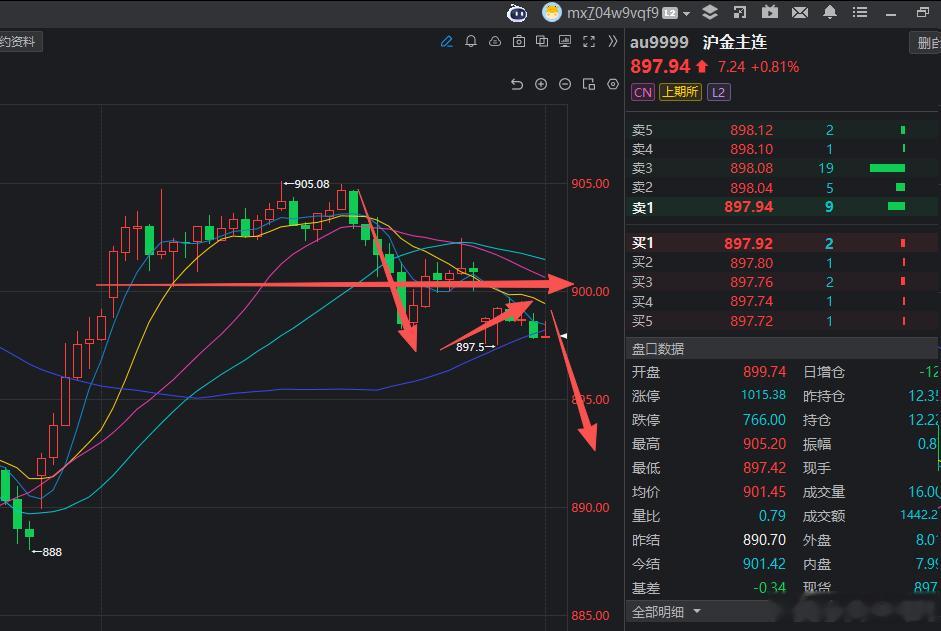This screenshot has width=941, height=631.
Task: Open chart settings hexagon icon
Action: 613,84
